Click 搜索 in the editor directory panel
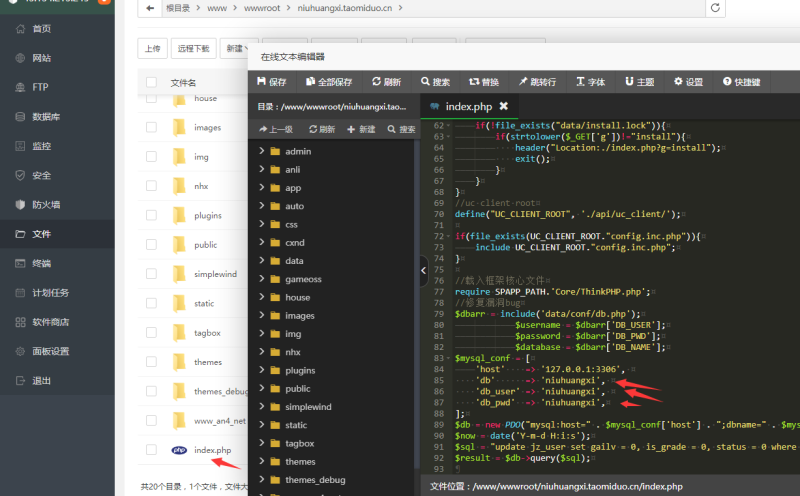800x496 pixels. pos(401,129)
